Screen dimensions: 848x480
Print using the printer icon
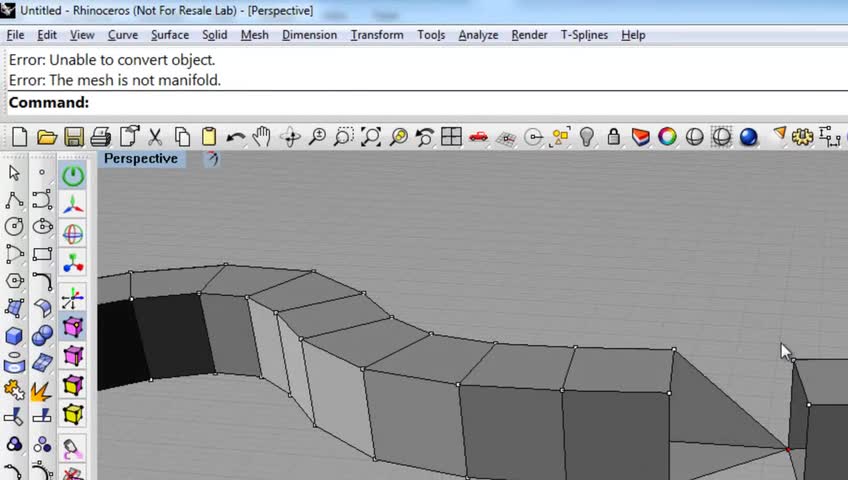tap(101, 137)
